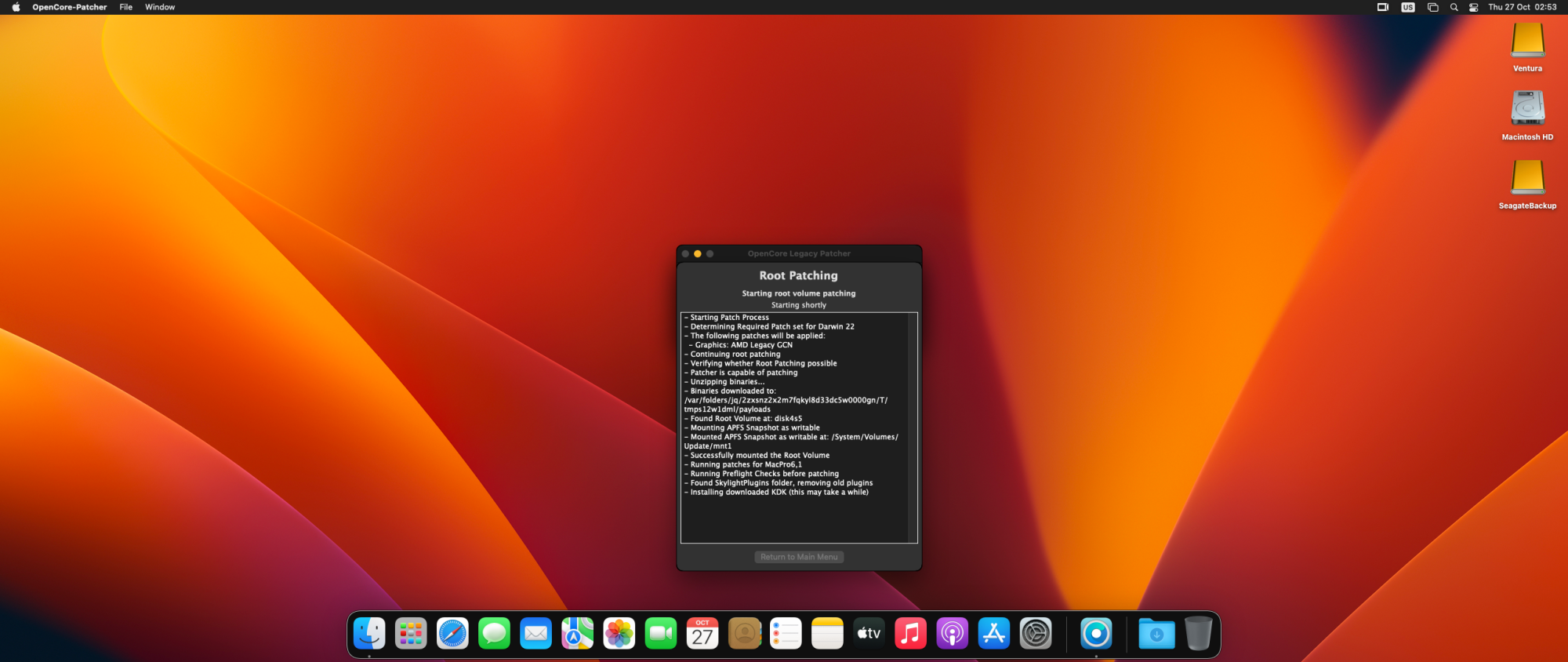1568x662 pixels.
Task: Open the File menu
Action: pos(125,7)
